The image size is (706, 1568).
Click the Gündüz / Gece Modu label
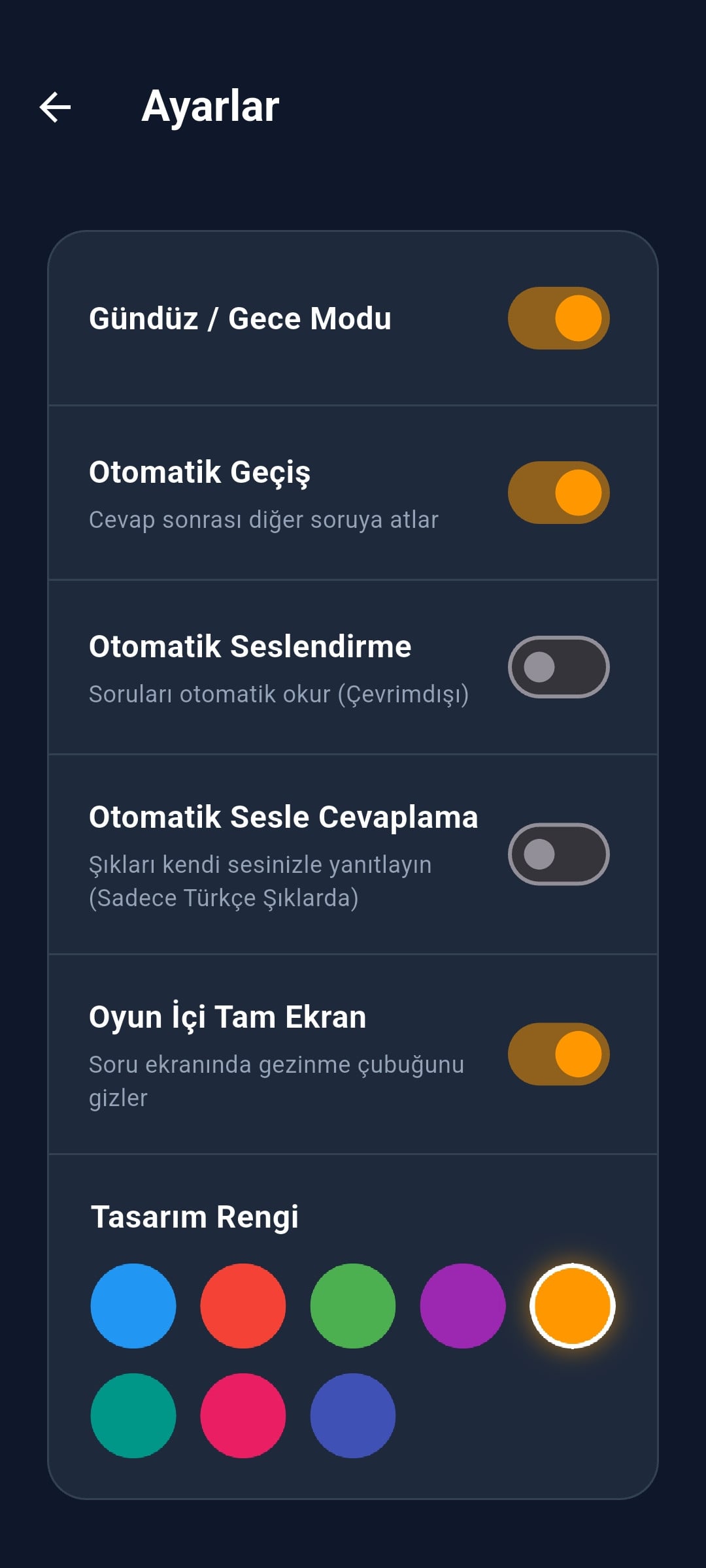[240, 319]
